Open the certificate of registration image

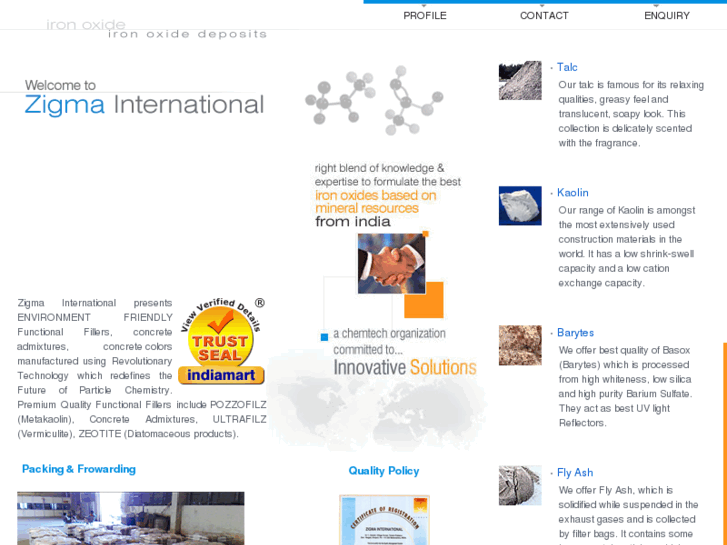coord(384,520)
